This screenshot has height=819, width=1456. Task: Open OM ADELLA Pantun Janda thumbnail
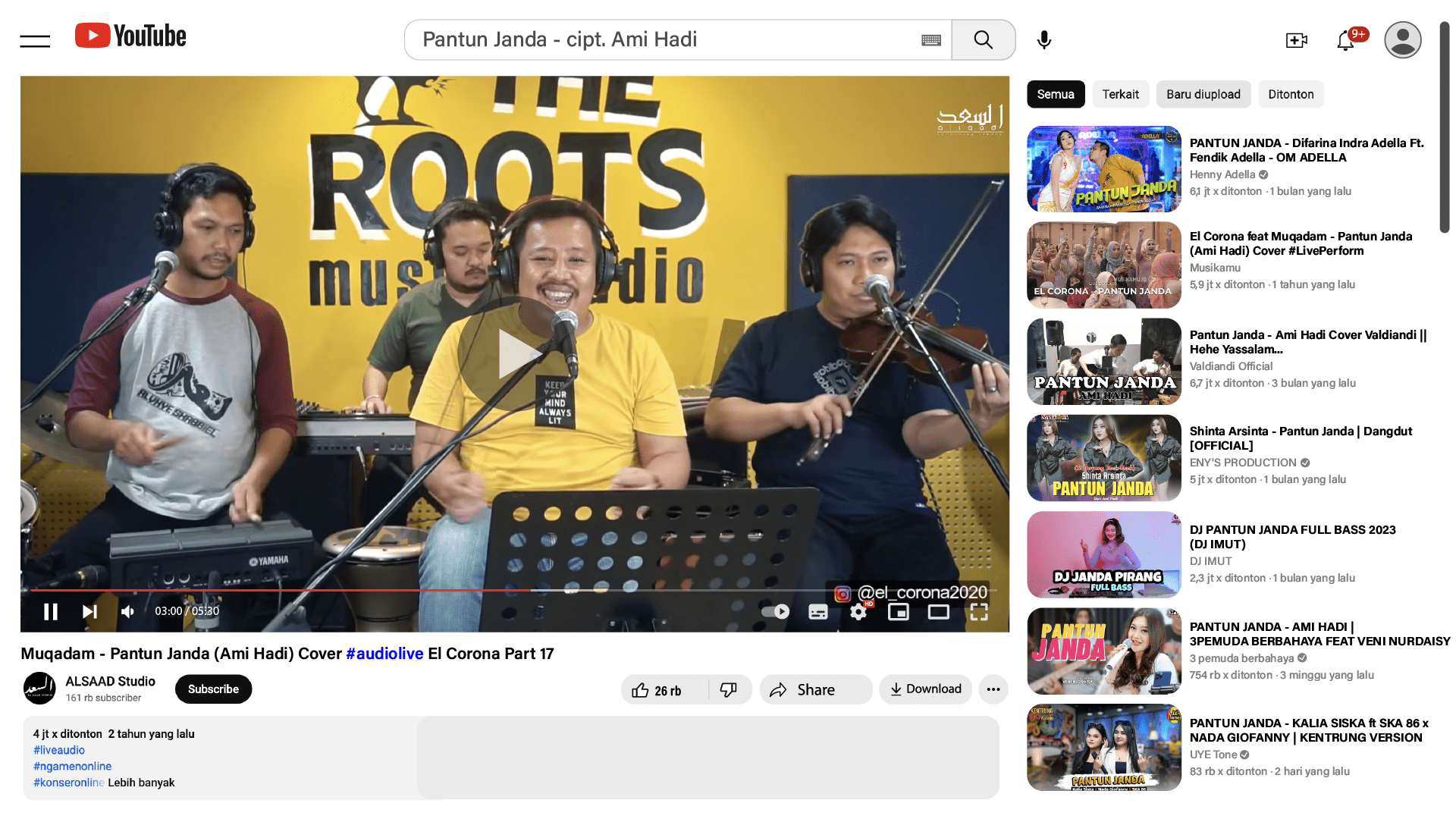(x=1104, y=169)
